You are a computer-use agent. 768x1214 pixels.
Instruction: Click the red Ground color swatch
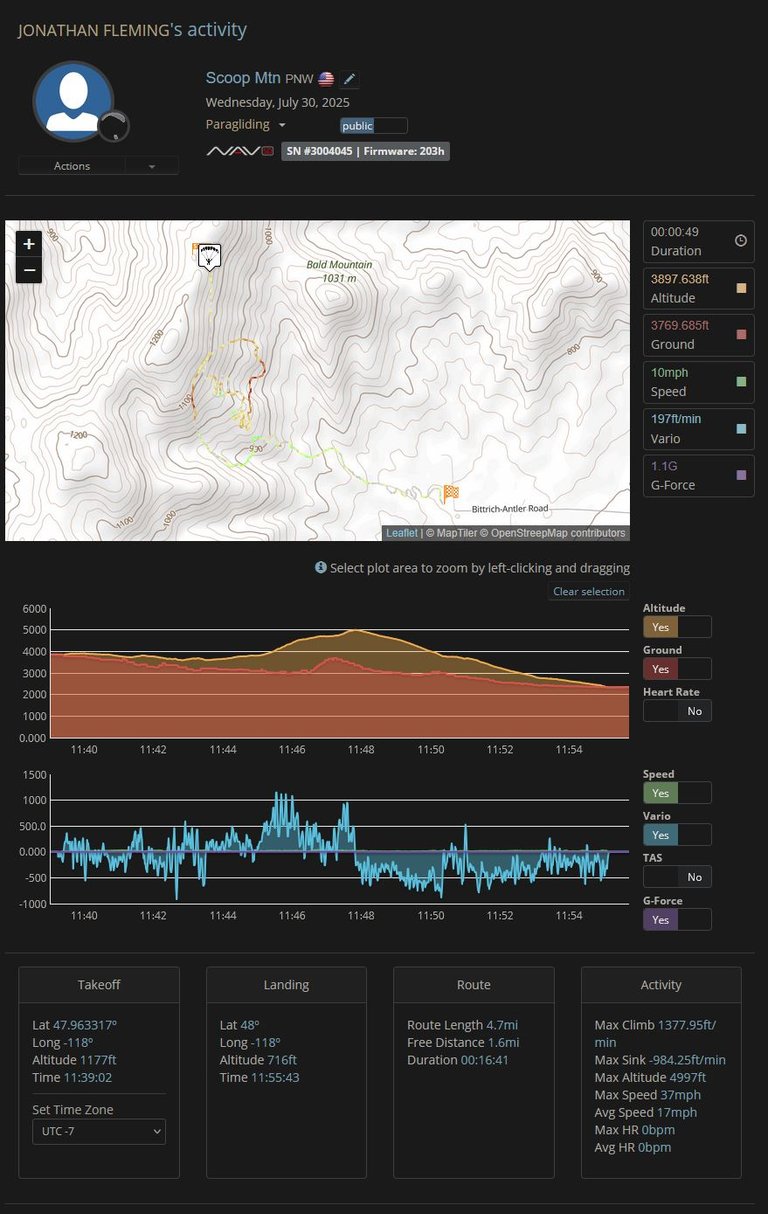point(741,334)
